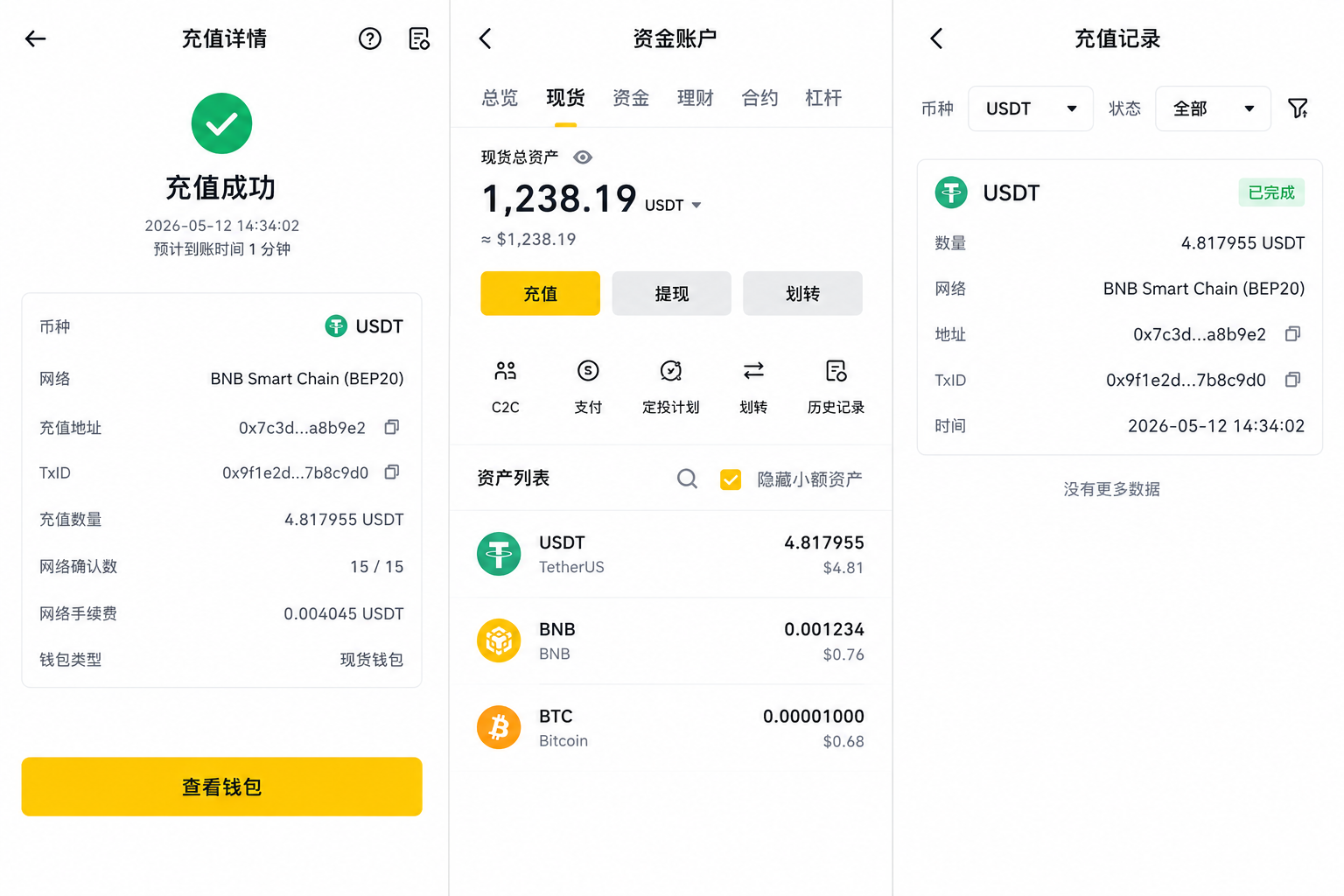
Task: Open the 合约 tab
Action: point(759,98)
